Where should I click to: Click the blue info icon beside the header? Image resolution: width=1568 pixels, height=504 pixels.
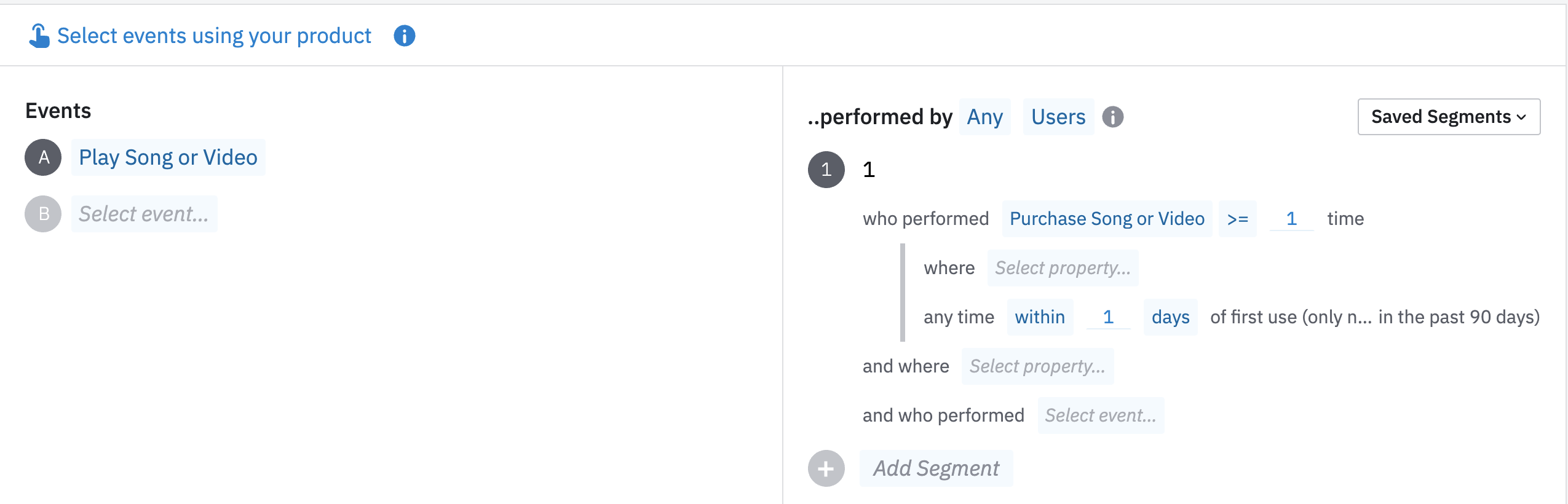tap(404, 36)
